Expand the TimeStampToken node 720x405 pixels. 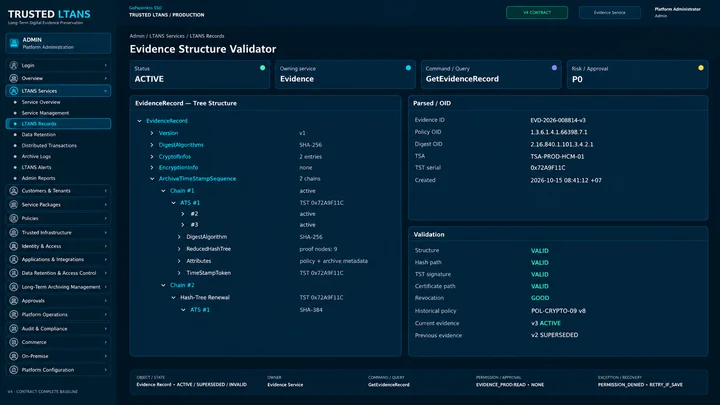click(x=179, y=273)
